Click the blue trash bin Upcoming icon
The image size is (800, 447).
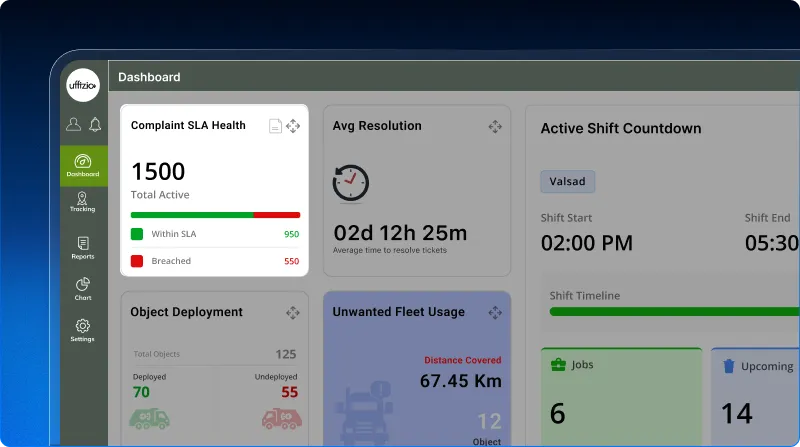click(x=729, y=366)
